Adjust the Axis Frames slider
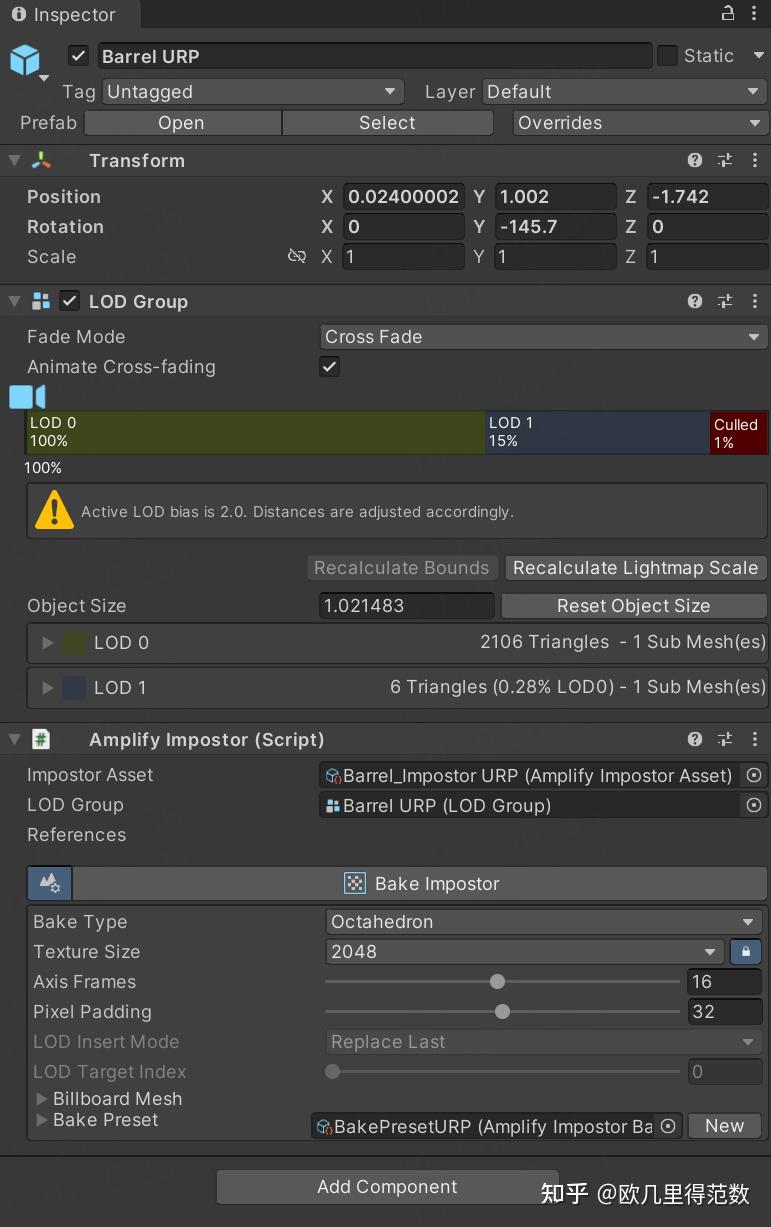The width and height of the screenshot is (771, 1227). pyautogui.click(x=503, y=981)
